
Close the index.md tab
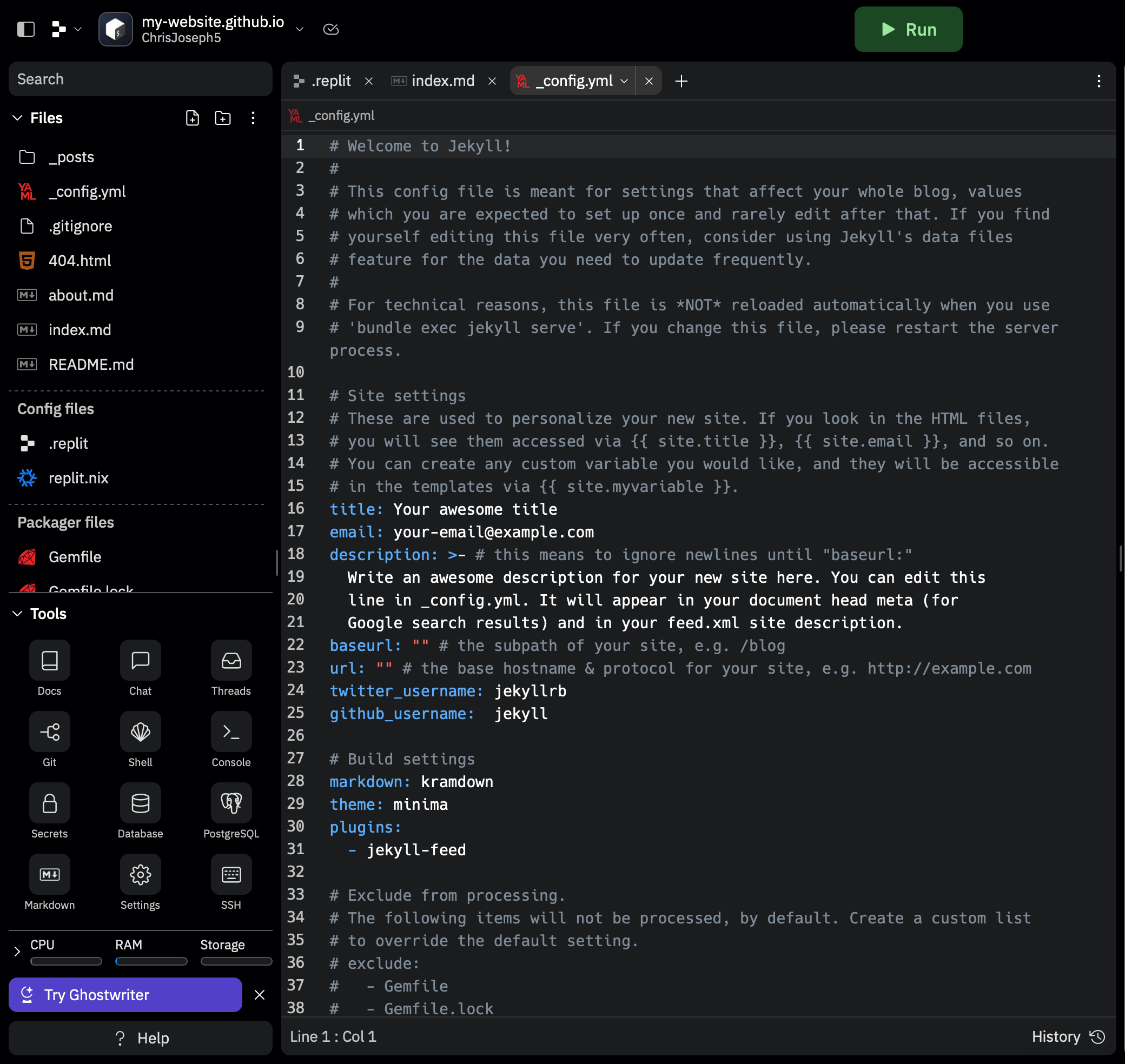click(x=492, y=81)
